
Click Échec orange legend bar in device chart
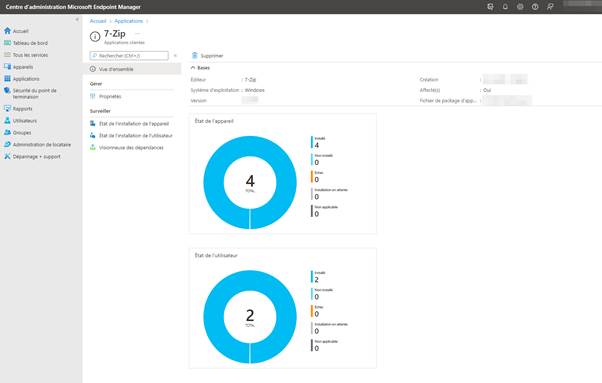pos(312,177)
